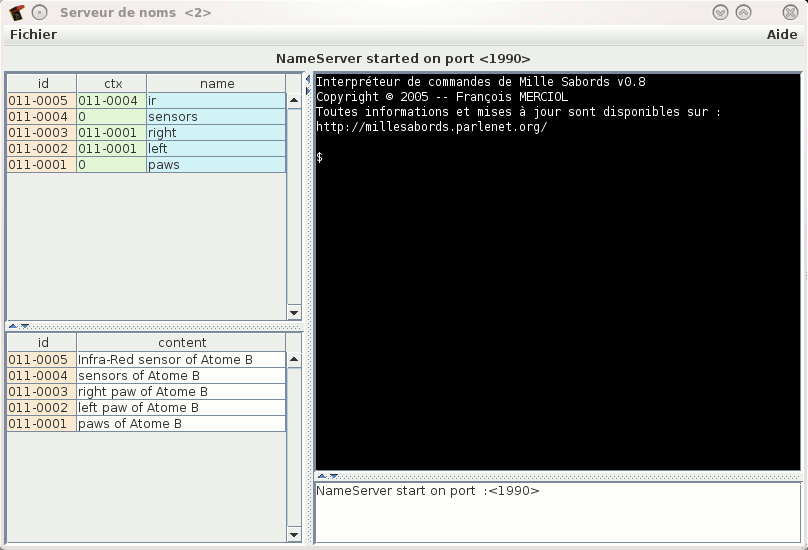This screenshot has width=808, height=550.
Task: Click the upper table scrollbar down arrow
Action: click(x=294, y=312)
